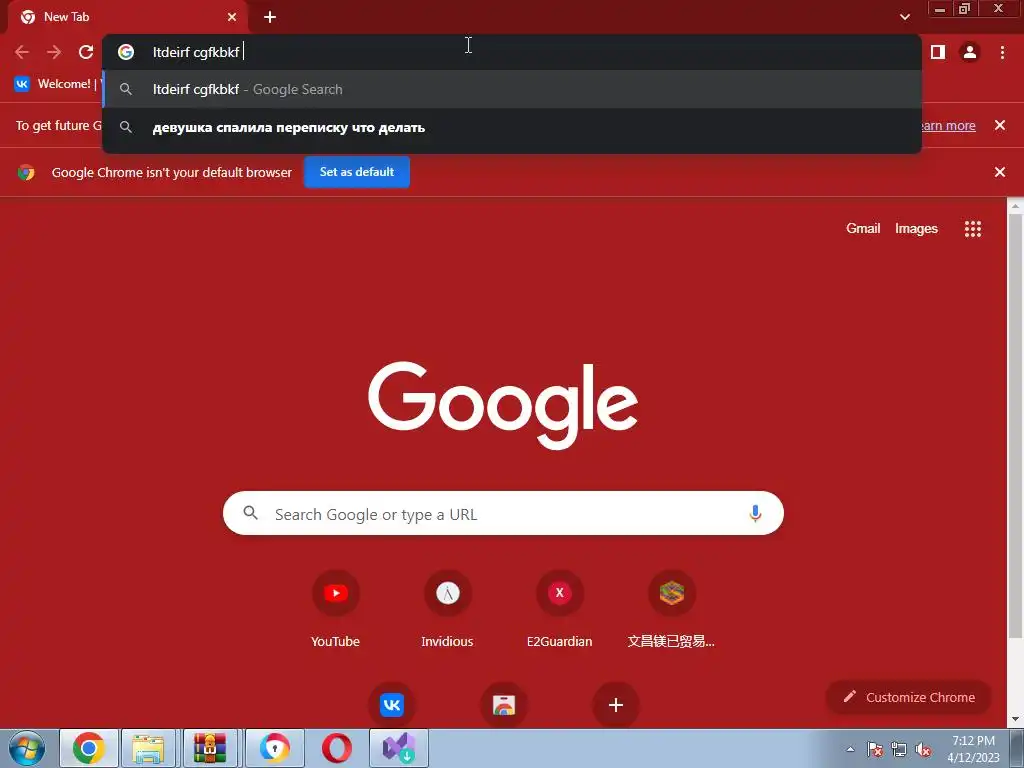This screenshot has width=1024, height=768.
Task: Open the YouTube shortcut
Action: point(336,609)
